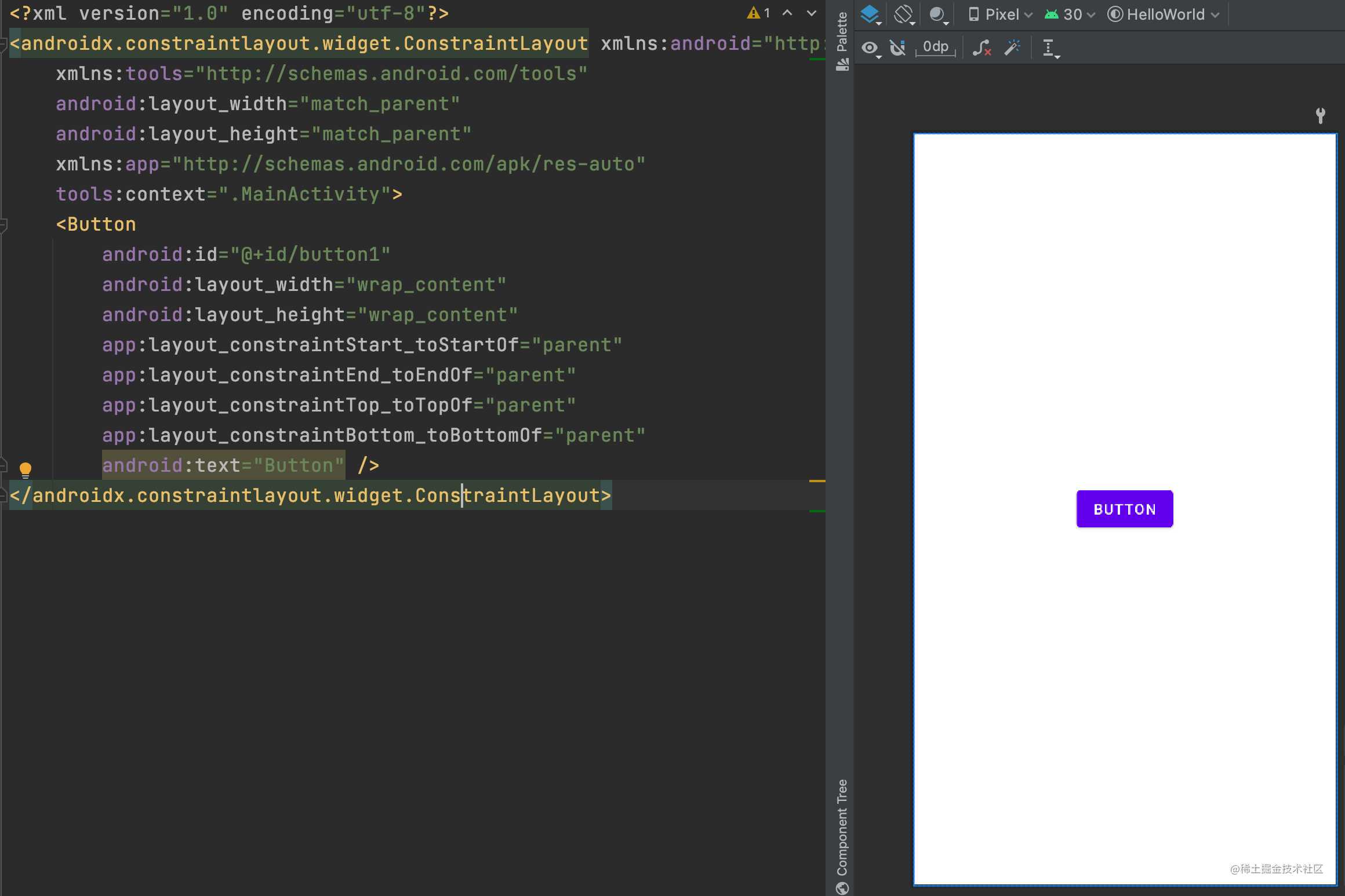This screenshot has width=1345, height=896.
Task: Click the warning triangle error indicator
Action: [751, 13]
